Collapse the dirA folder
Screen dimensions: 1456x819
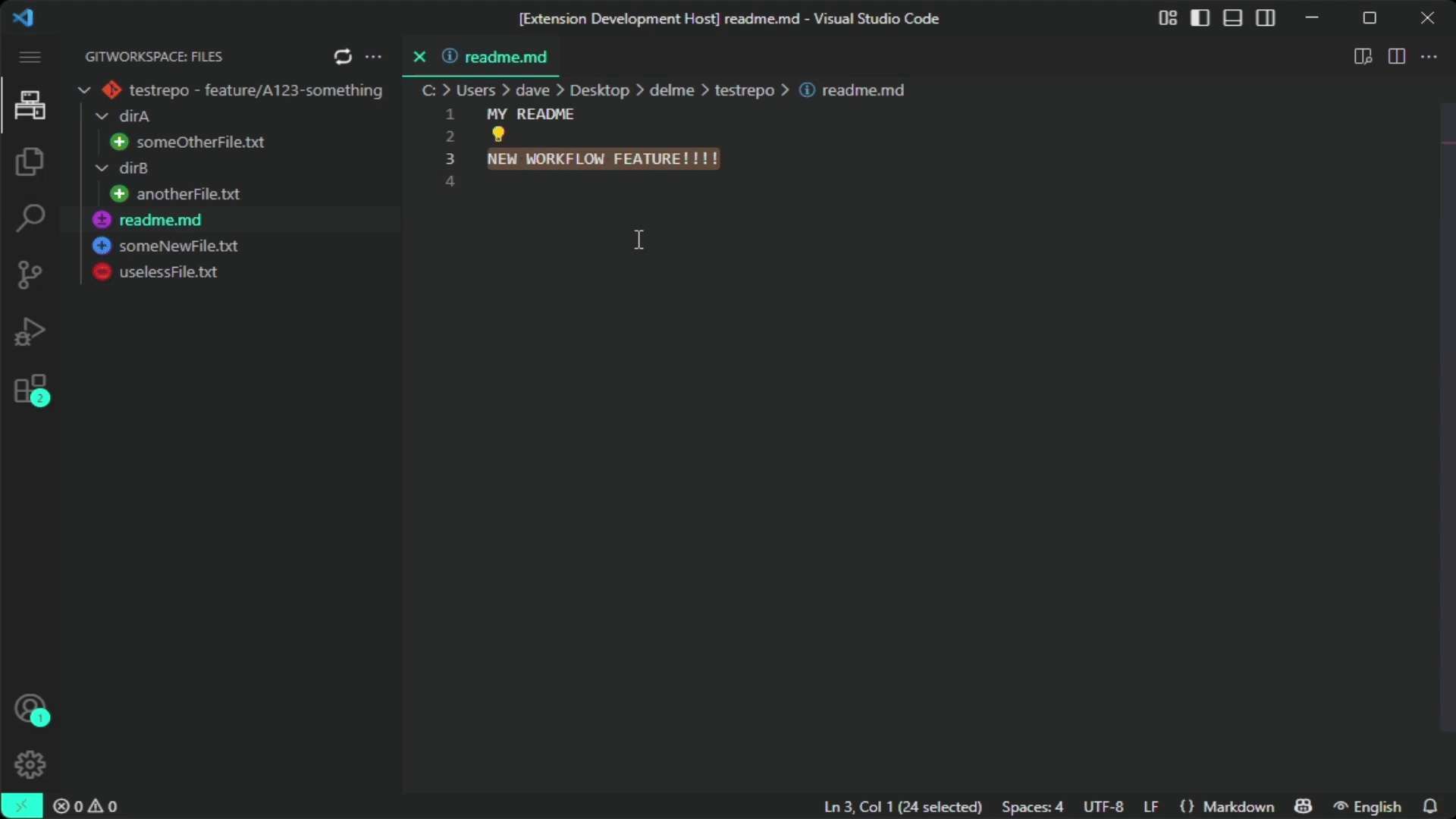[102, 116]
